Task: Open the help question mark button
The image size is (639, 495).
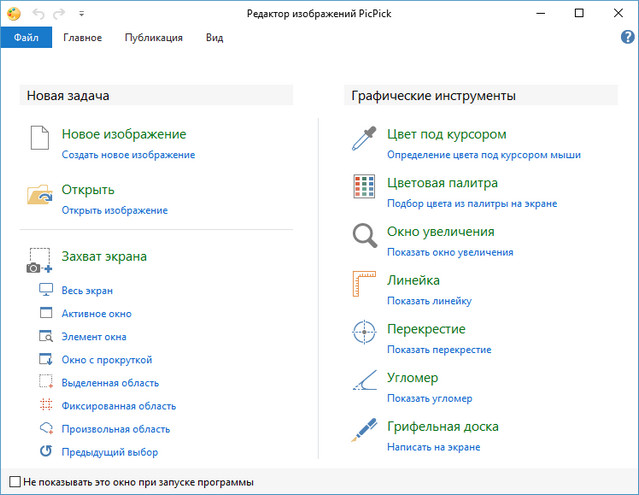Action: [628, 37]
